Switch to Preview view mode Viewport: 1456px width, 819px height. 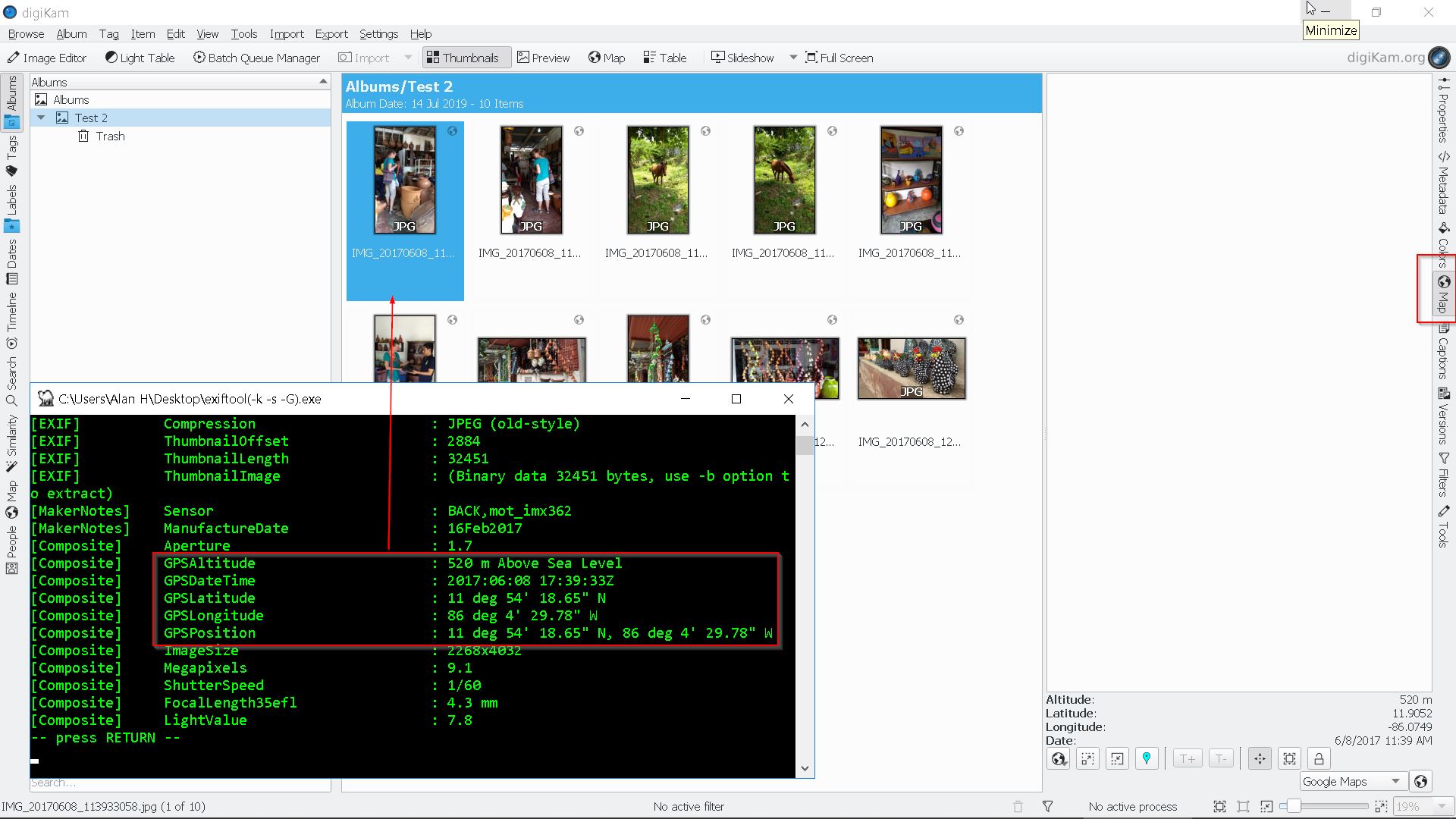click(x=544, y=58)
